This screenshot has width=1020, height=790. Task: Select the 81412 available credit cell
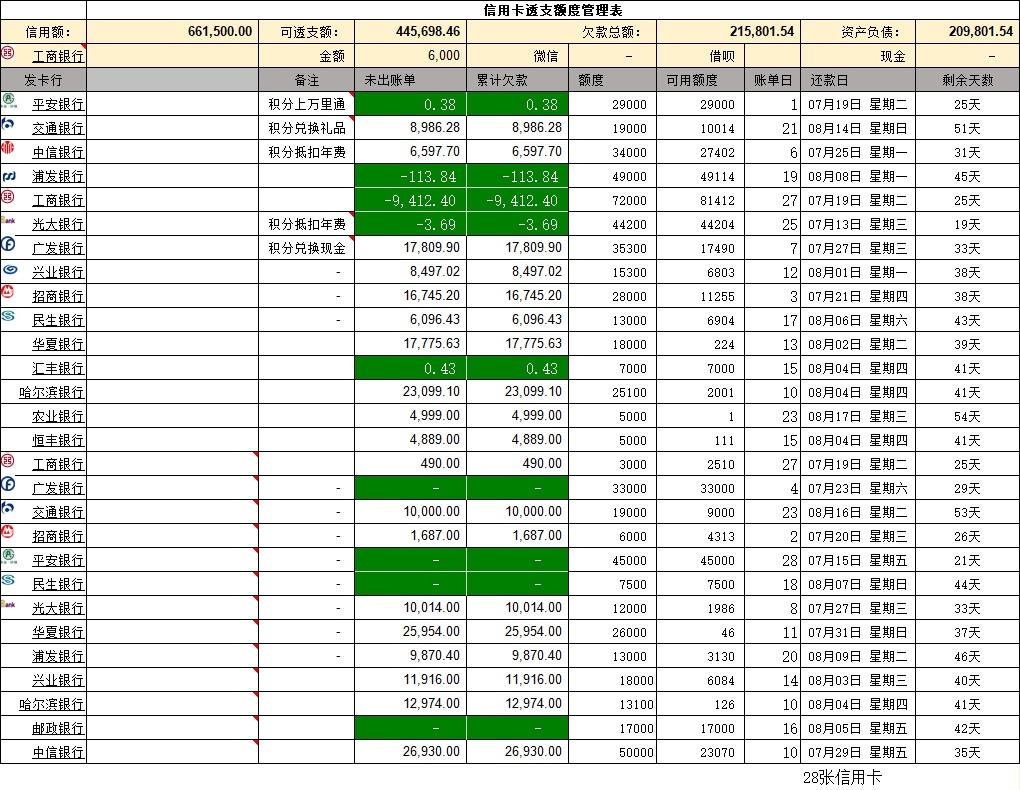click(x=701, y=200)
